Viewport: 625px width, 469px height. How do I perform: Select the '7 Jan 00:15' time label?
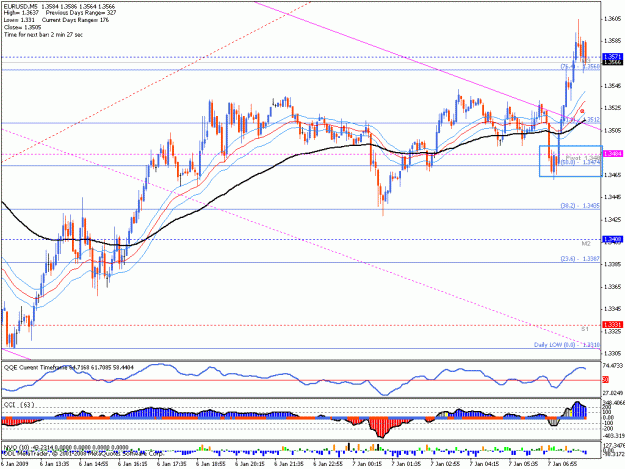tap(368, 464)
